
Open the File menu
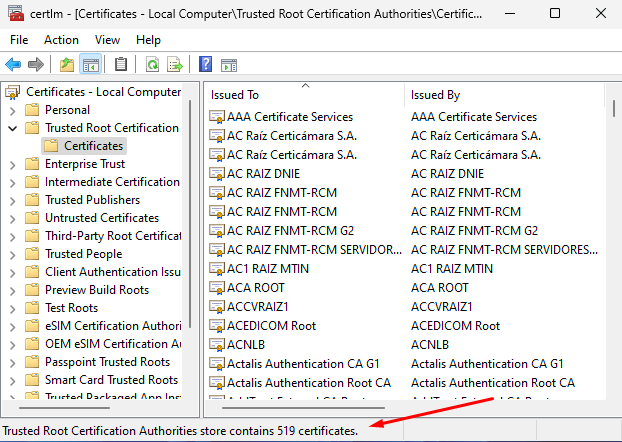click(x=19, y=40)
